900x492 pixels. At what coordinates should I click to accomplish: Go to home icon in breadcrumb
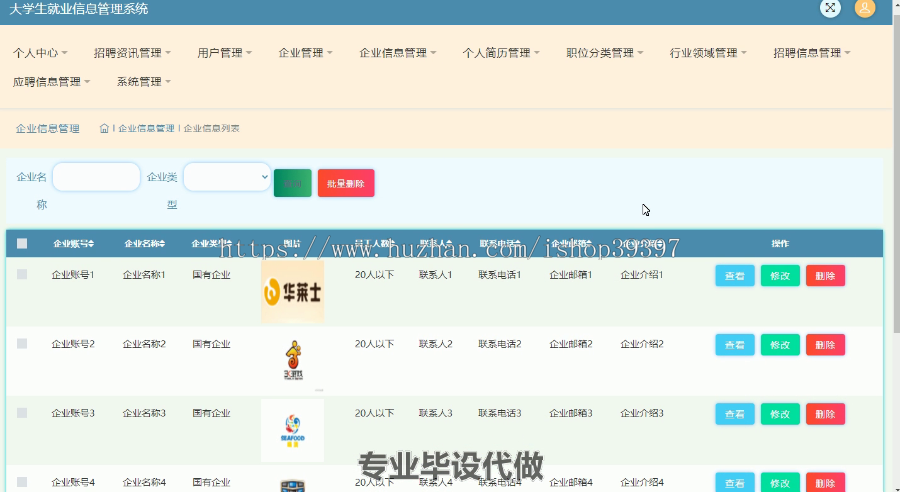coord(104,128)
